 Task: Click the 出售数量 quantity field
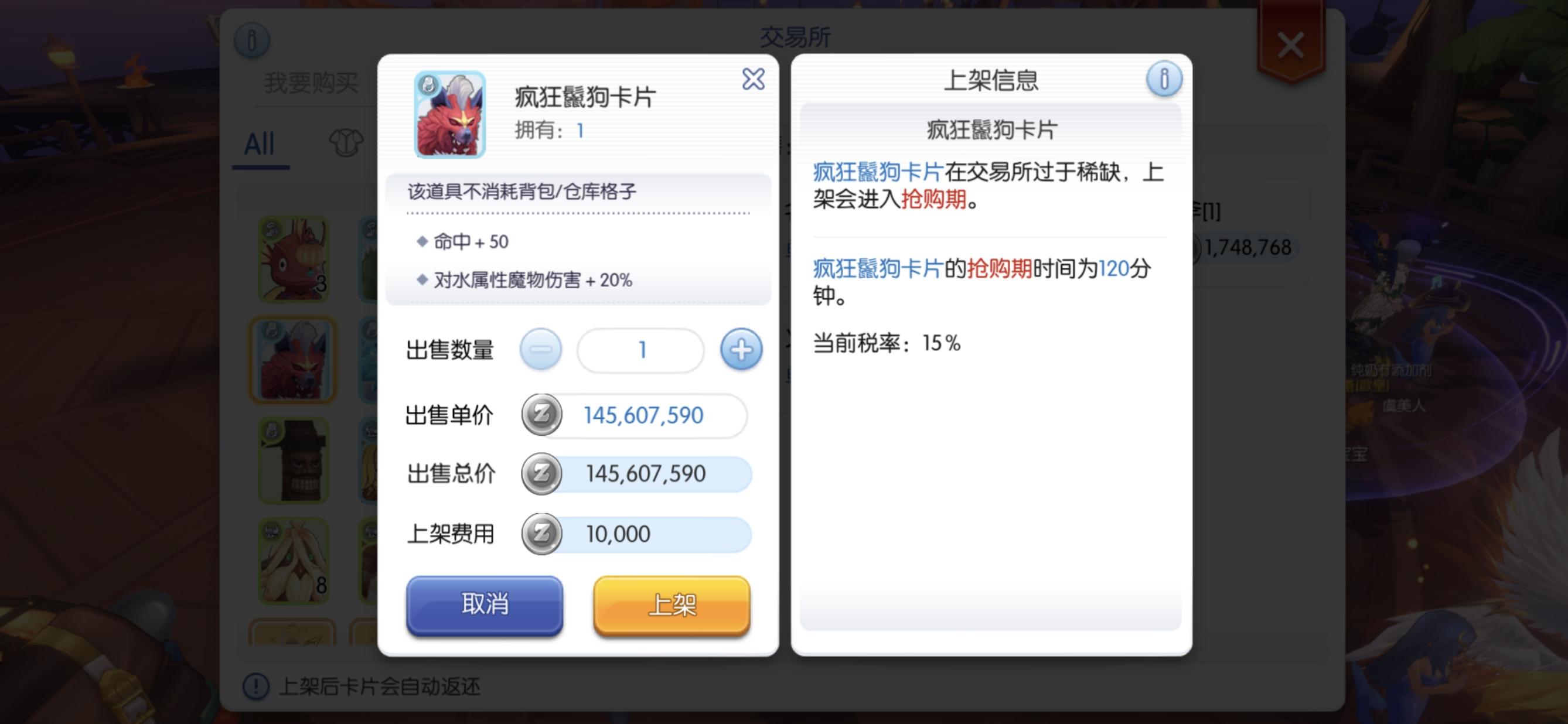click(641, 350)
